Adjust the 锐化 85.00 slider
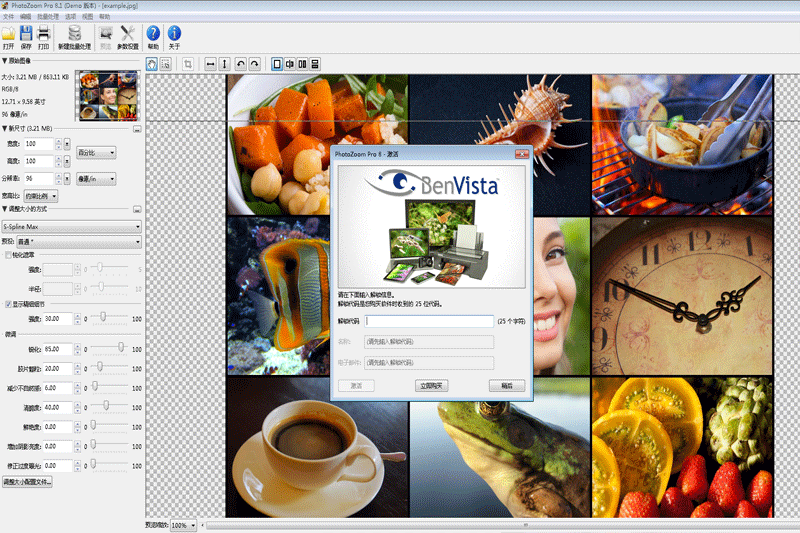800x533 pixels. coord(121,347)
